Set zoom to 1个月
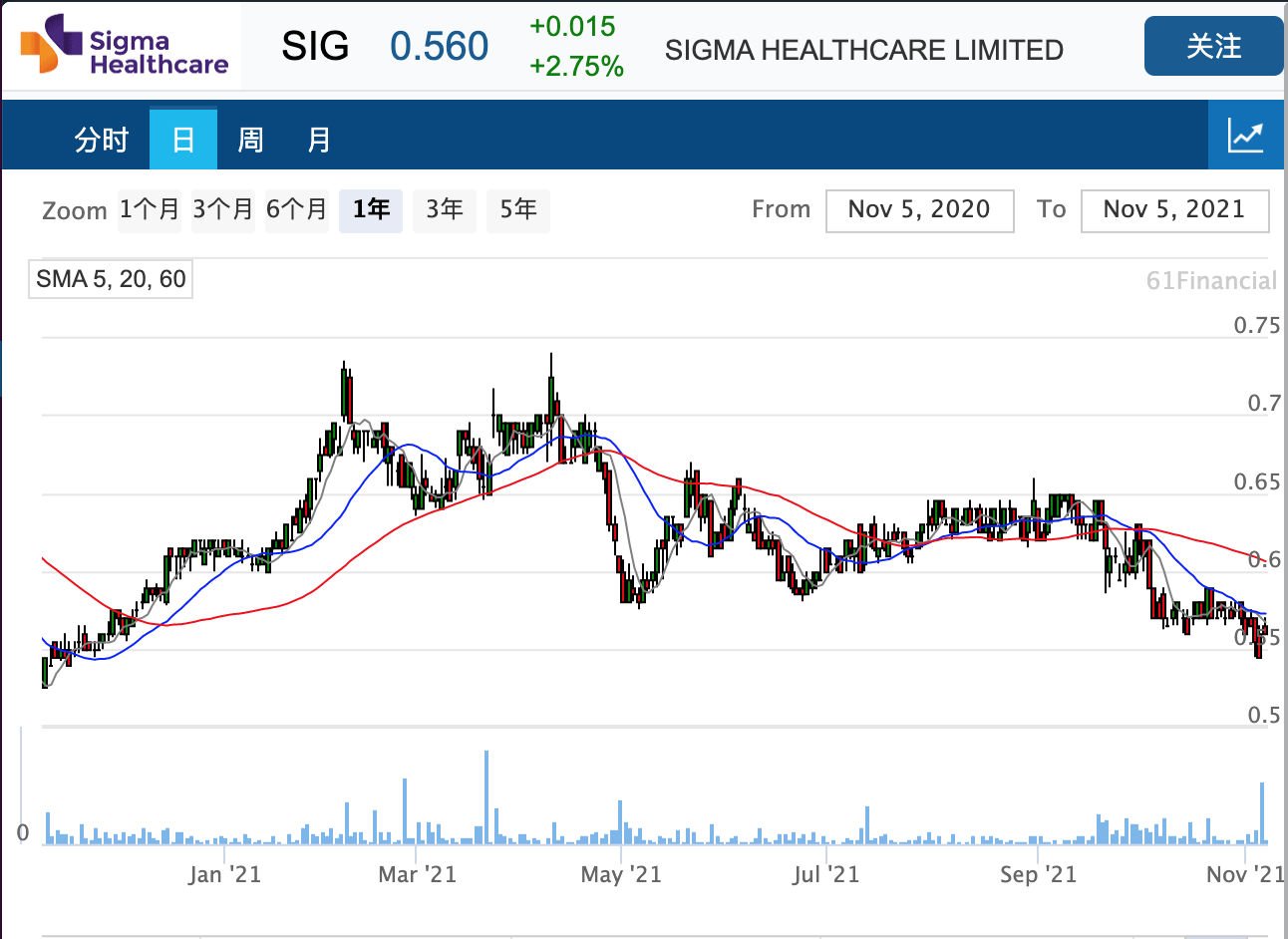This screenshot has width=1288, height=939. [150, 209]
